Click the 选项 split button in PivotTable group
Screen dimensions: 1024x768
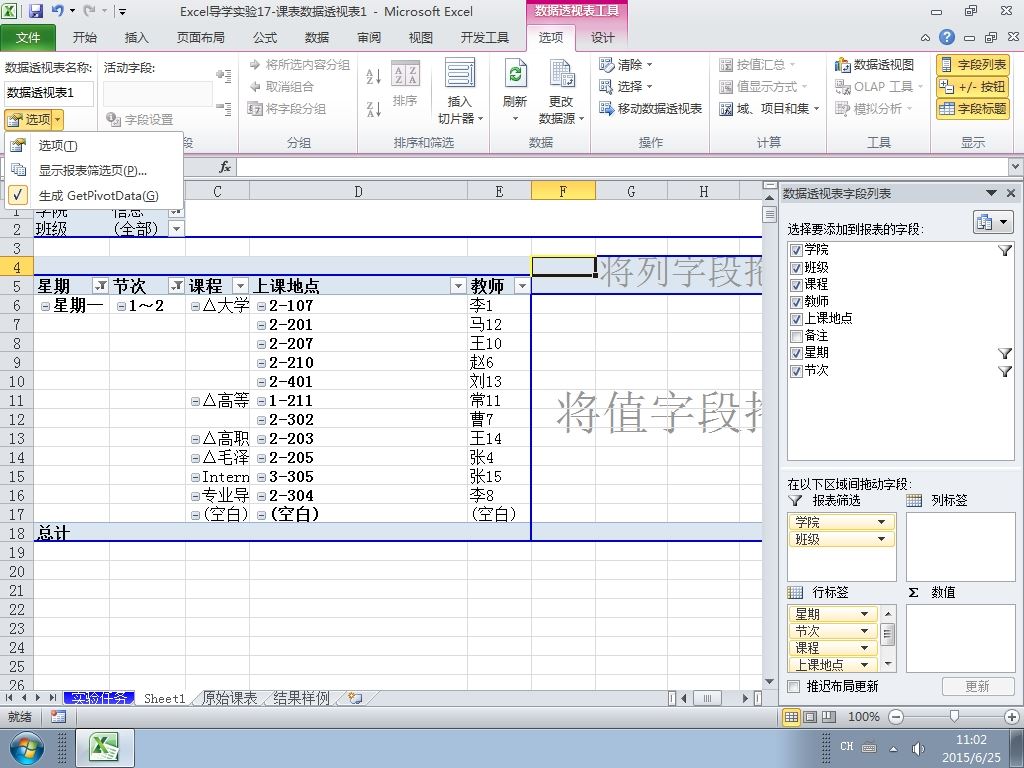click(33, 120)
